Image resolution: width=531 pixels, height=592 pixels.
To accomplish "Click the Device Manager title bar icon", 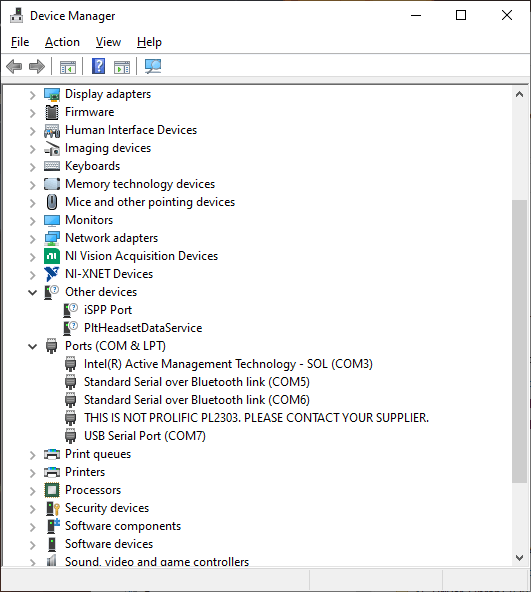I will pos(16,15).
